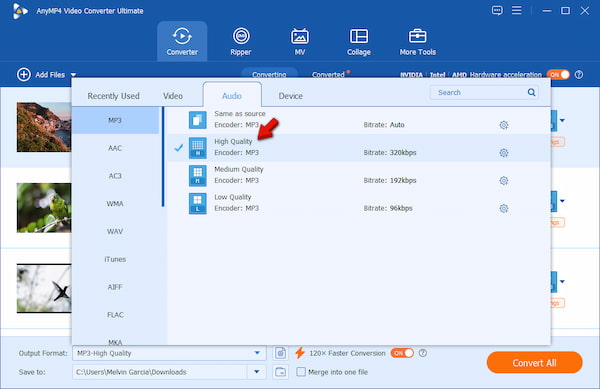Select the coastal town video thumbnail

tap(44, 127)
